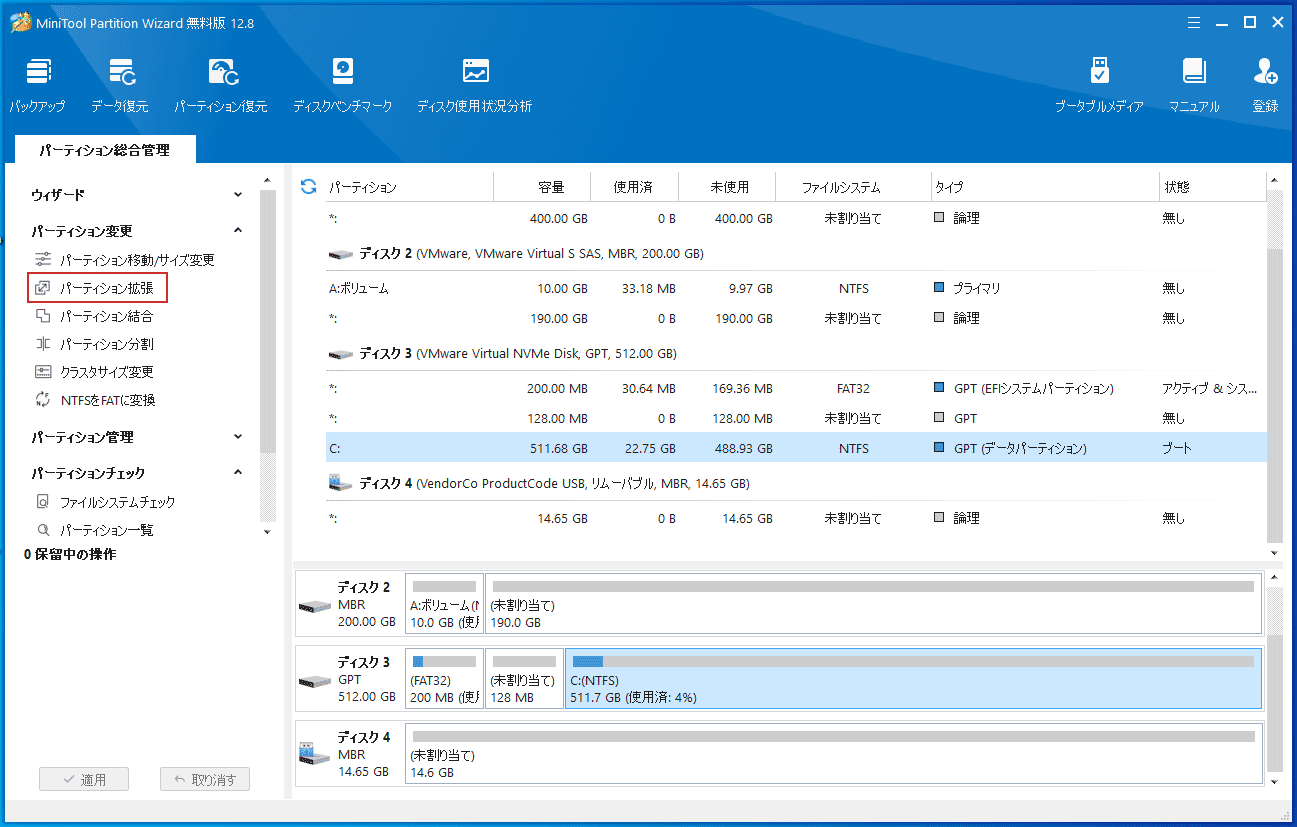Switch to パーティション総合管理 tab
Screen dimensions: 1297x827
[x=105, y=150]
